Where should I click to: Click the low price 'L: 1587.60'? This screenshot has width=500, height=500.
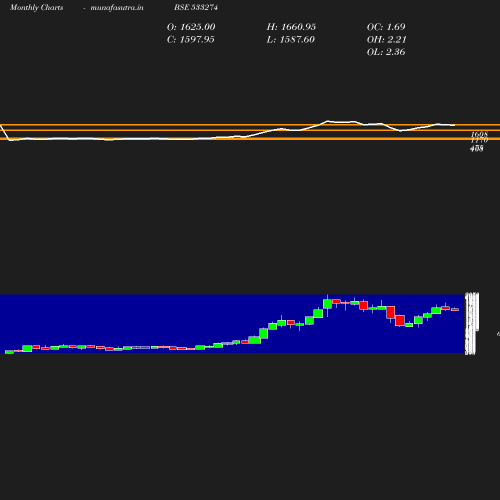click(x=291, y=40)
